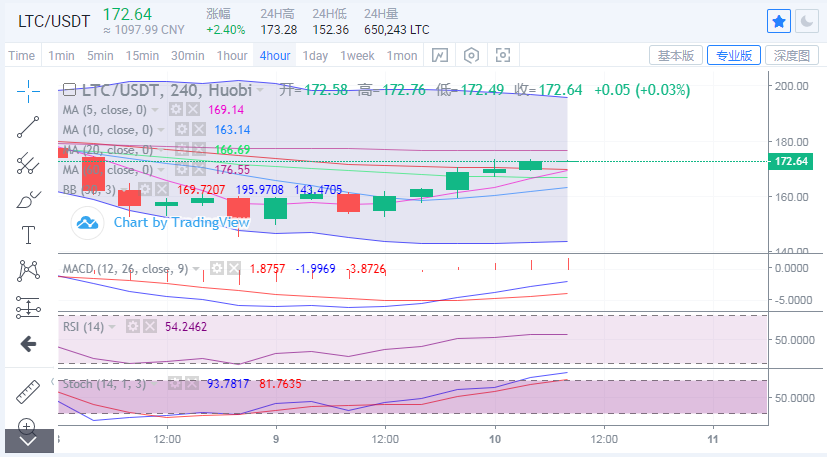Open the Chart by TradingView link
This screenshot has width=827, height=457.
coord(181,223)
